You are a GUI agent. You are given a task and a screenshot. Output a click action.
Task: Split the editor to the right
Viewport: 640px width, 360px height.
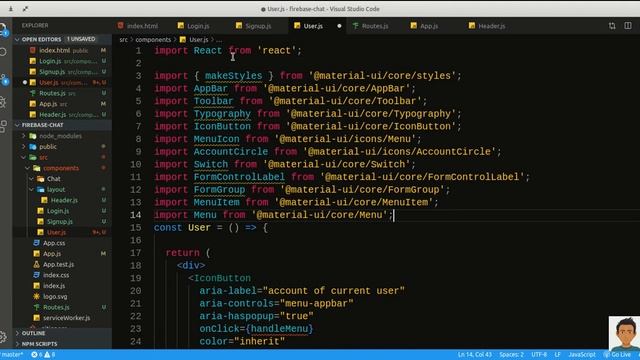(628, 26)
